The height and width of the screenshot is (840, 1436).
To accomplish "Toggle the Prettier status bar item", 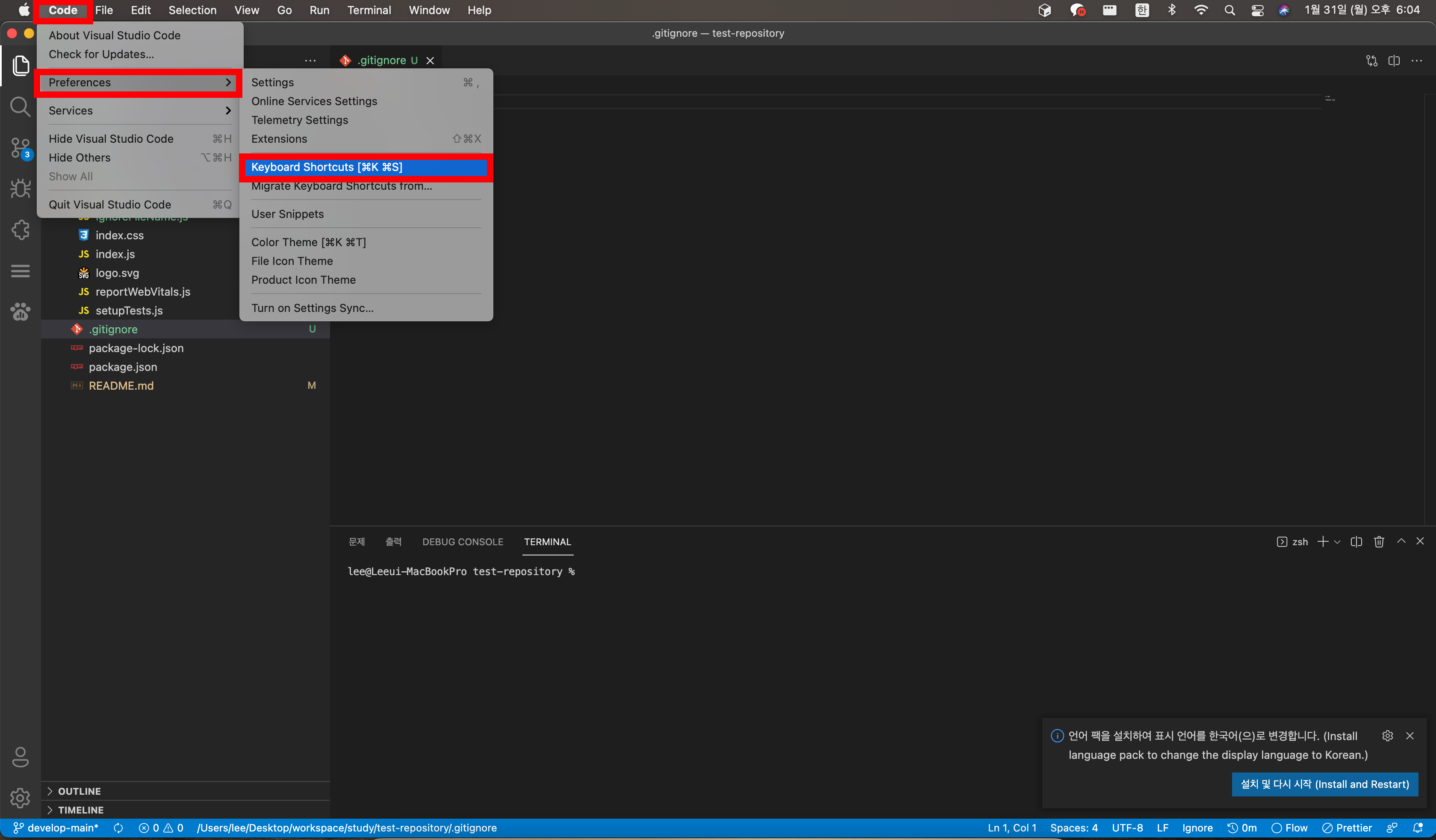I will pos(1347,828).
